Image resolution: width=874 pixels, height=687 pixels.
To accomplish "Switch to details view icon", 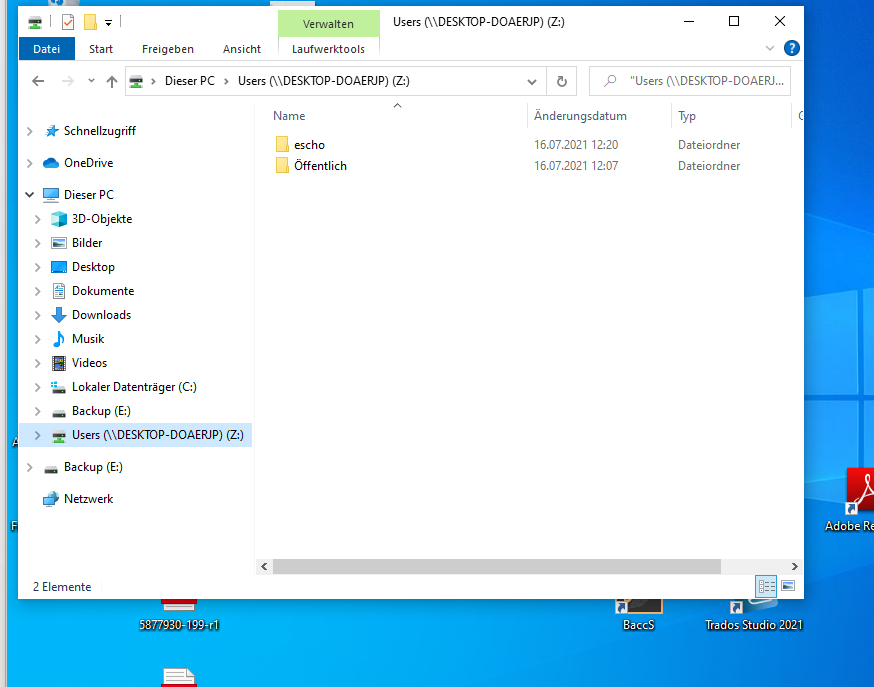I will tap(767, 586).
